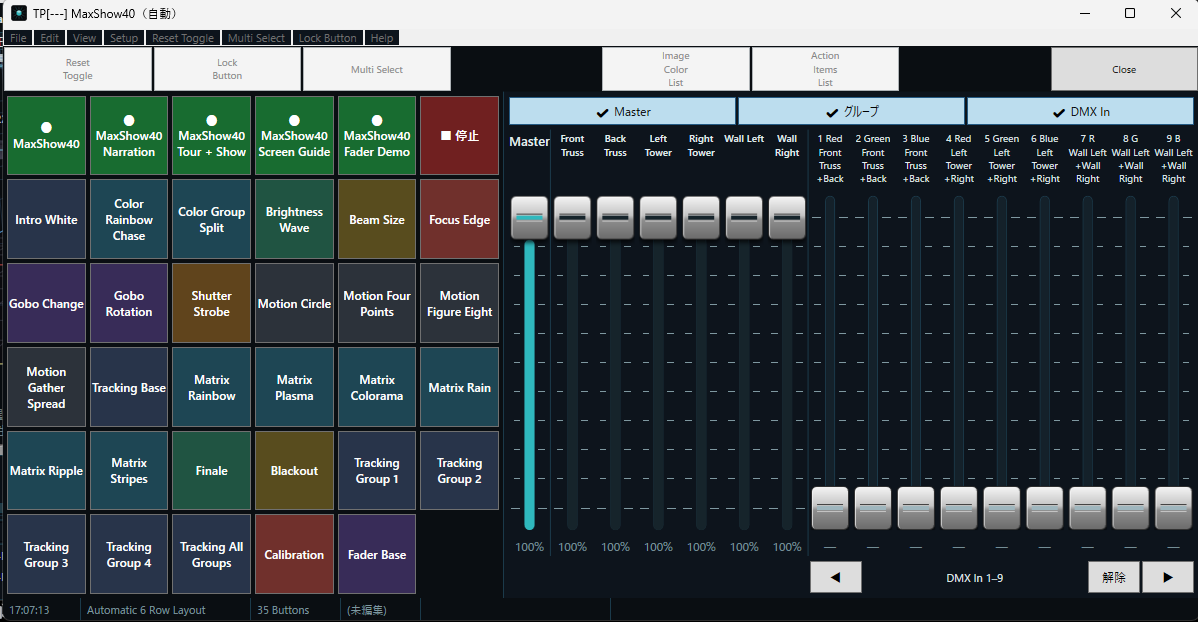Click the Fader Base button
The height and width of the screenshot is (622, 1198).
[x=377, y=555]
